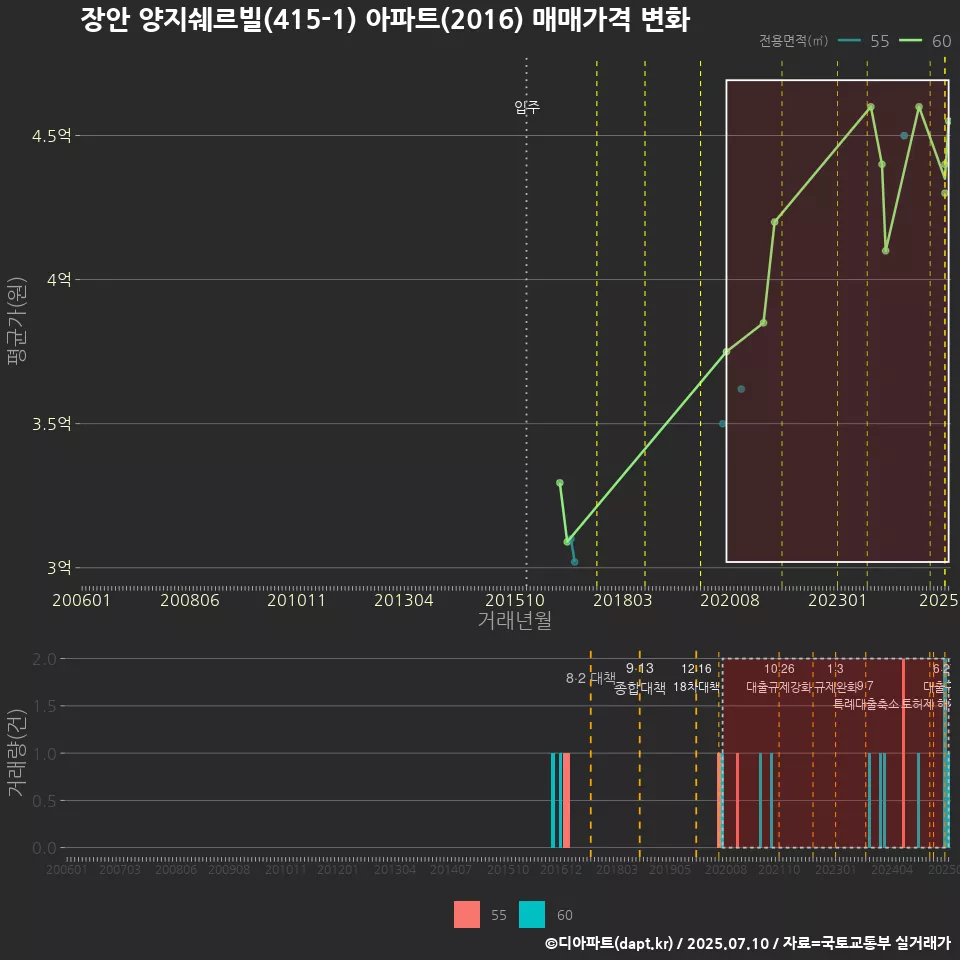Click the 1·3 규제완화 annotation

(835, 678)
